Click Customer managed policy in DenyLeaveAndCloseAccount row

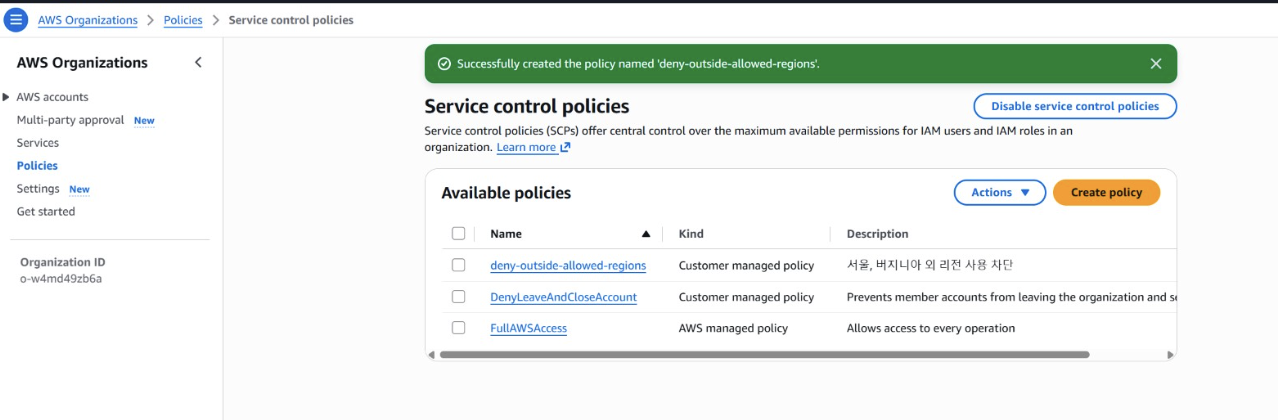click(746, 297)
